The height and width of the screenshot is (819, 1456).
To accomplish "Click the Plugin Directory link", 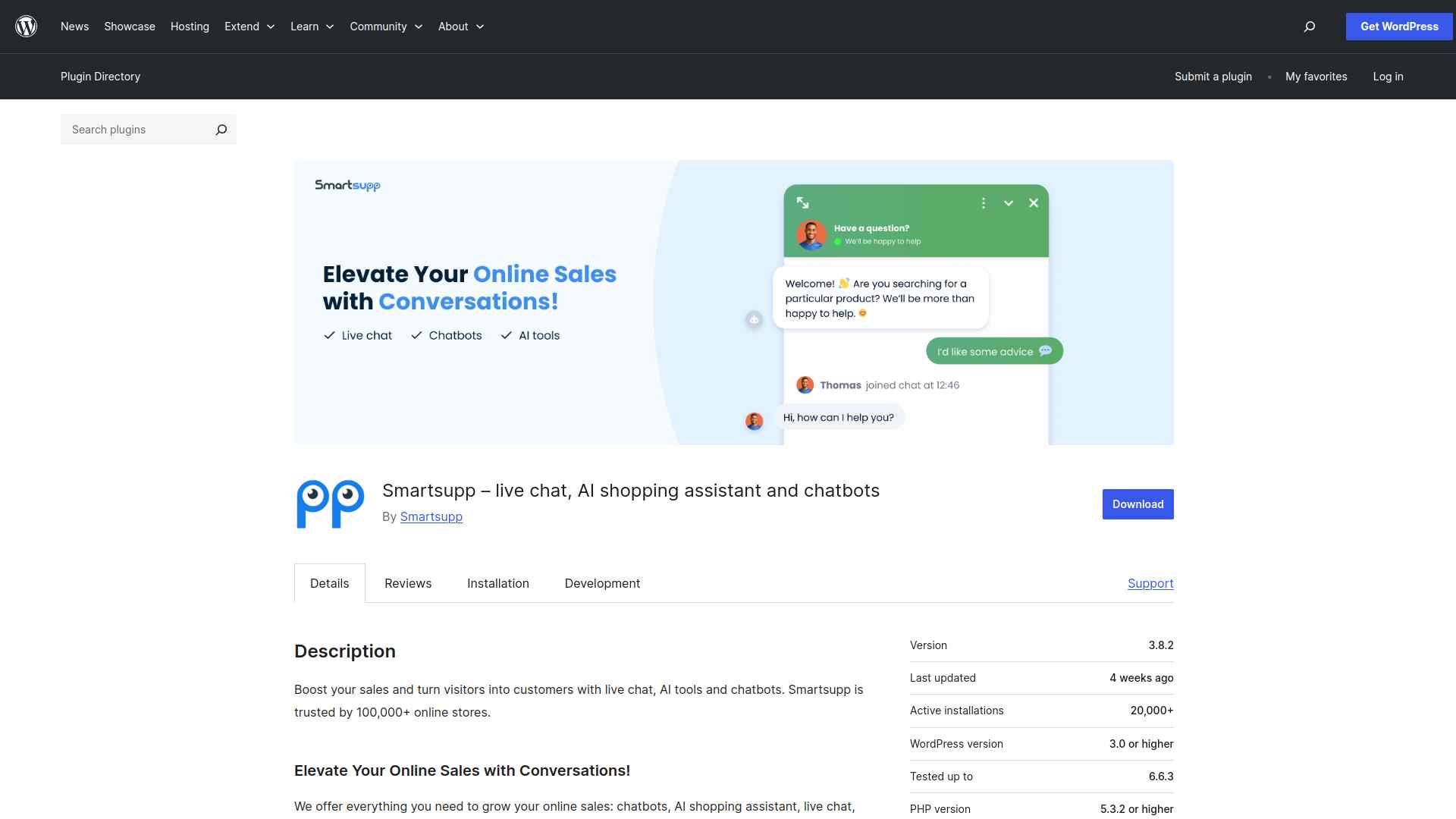I will [x=100, y=77].
